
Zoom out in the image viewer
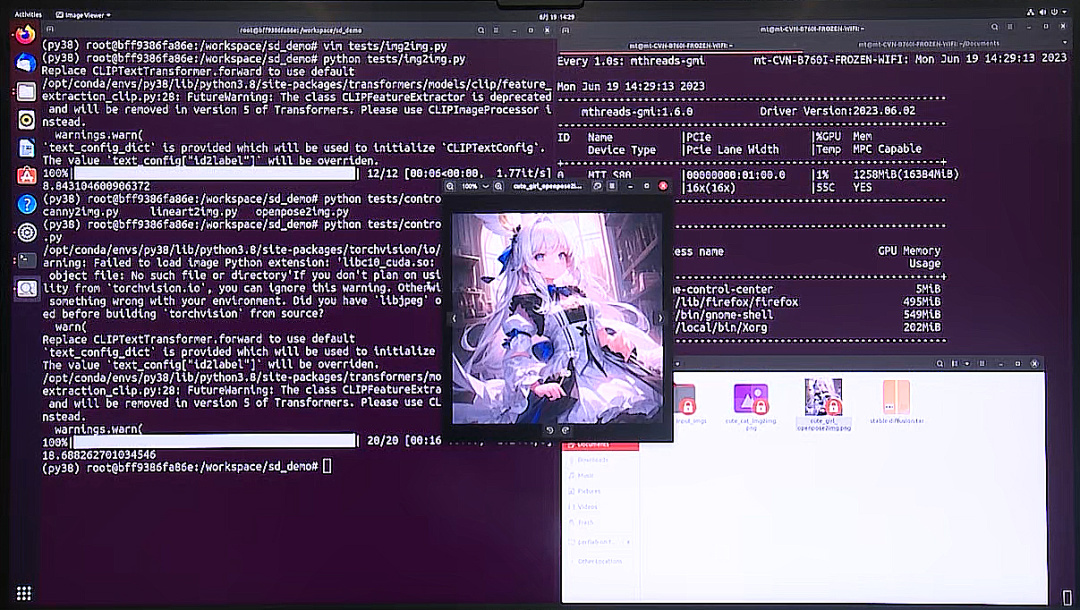pos(451,186)
